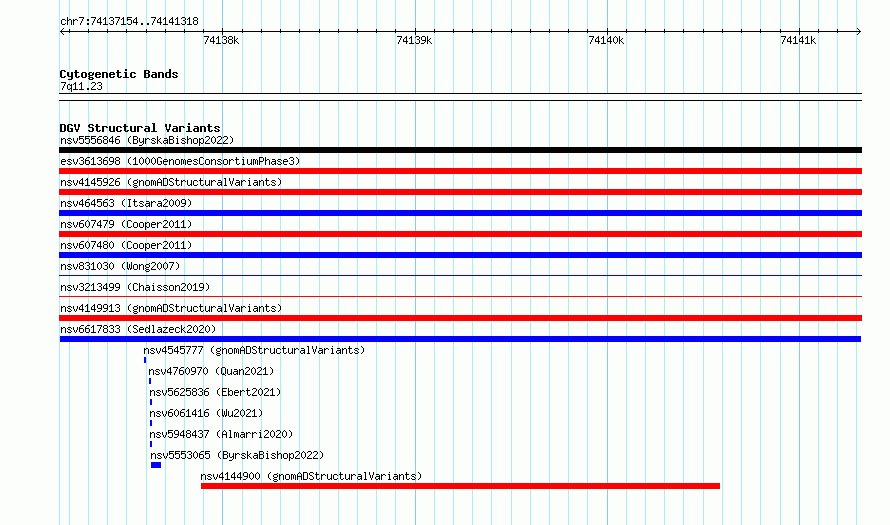
Task: Select the blue nsv607480 variant bar
Action: click(x=460, y=255)
